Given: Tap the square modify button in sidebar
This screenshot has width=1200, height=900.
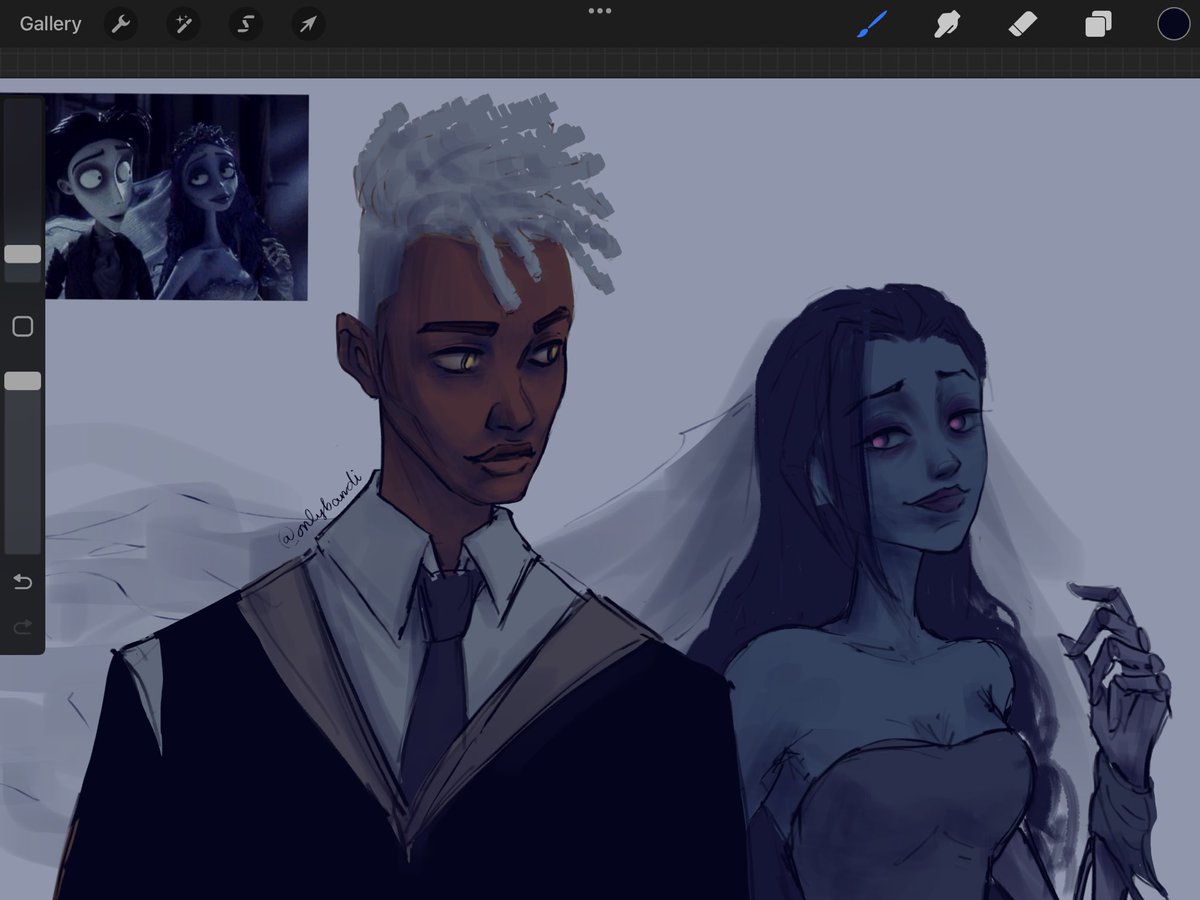Looking at the screenshot, I should 22,327.
